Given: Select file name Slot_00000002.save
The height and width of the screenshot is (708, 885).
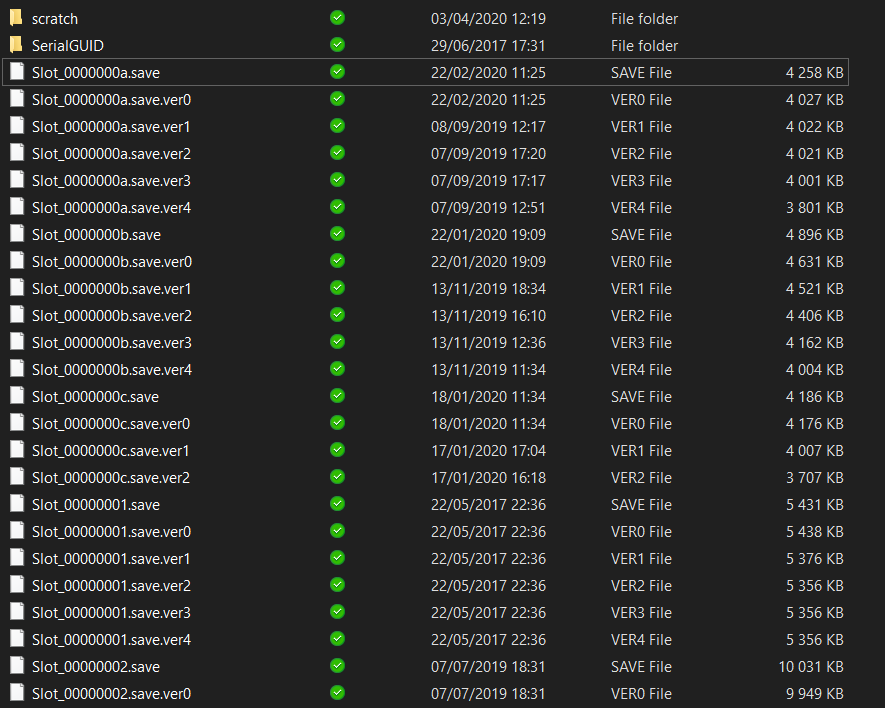Looking at the screenshot, I should tap(96, 667).
